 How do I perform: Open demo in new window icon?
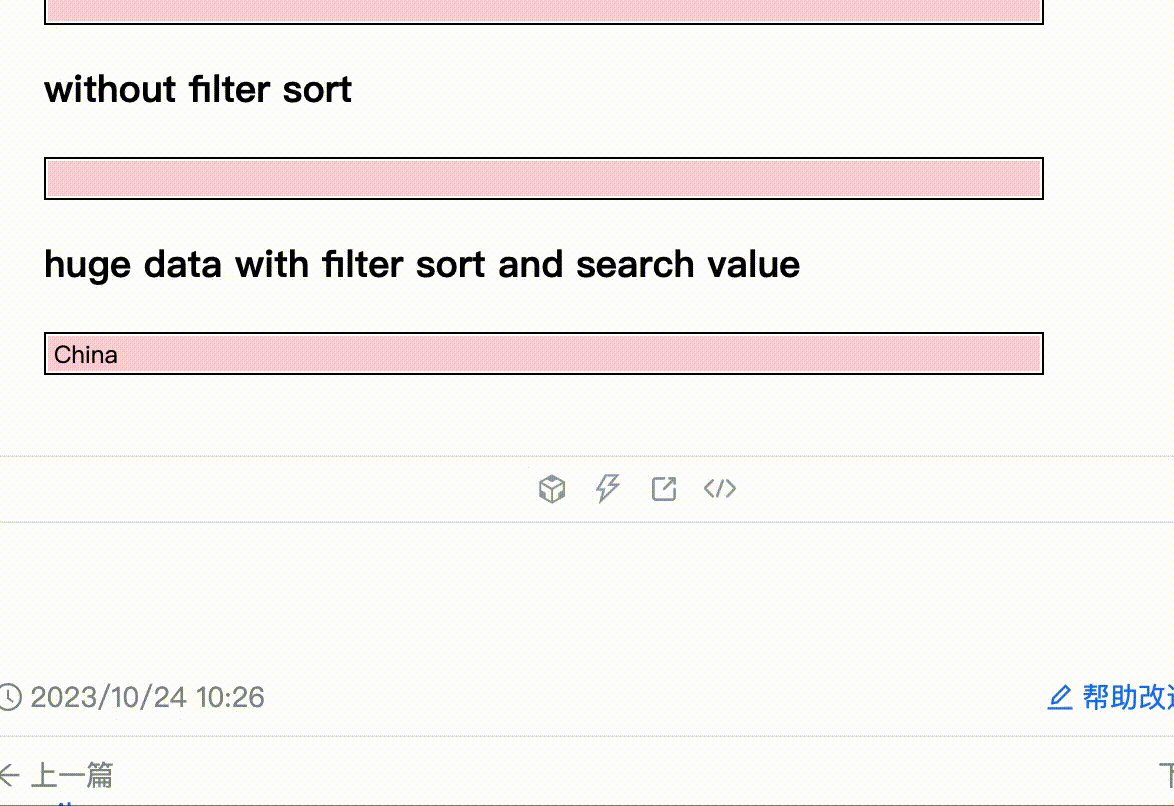(664, 489)
